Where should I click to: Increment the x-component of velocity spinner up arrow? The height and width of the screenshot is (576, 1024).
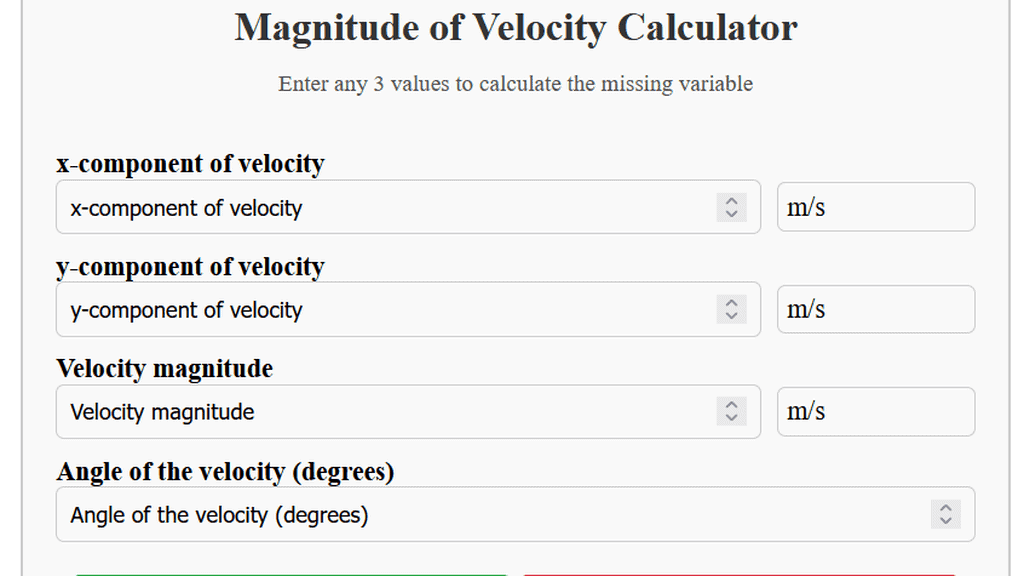[731, 201]
